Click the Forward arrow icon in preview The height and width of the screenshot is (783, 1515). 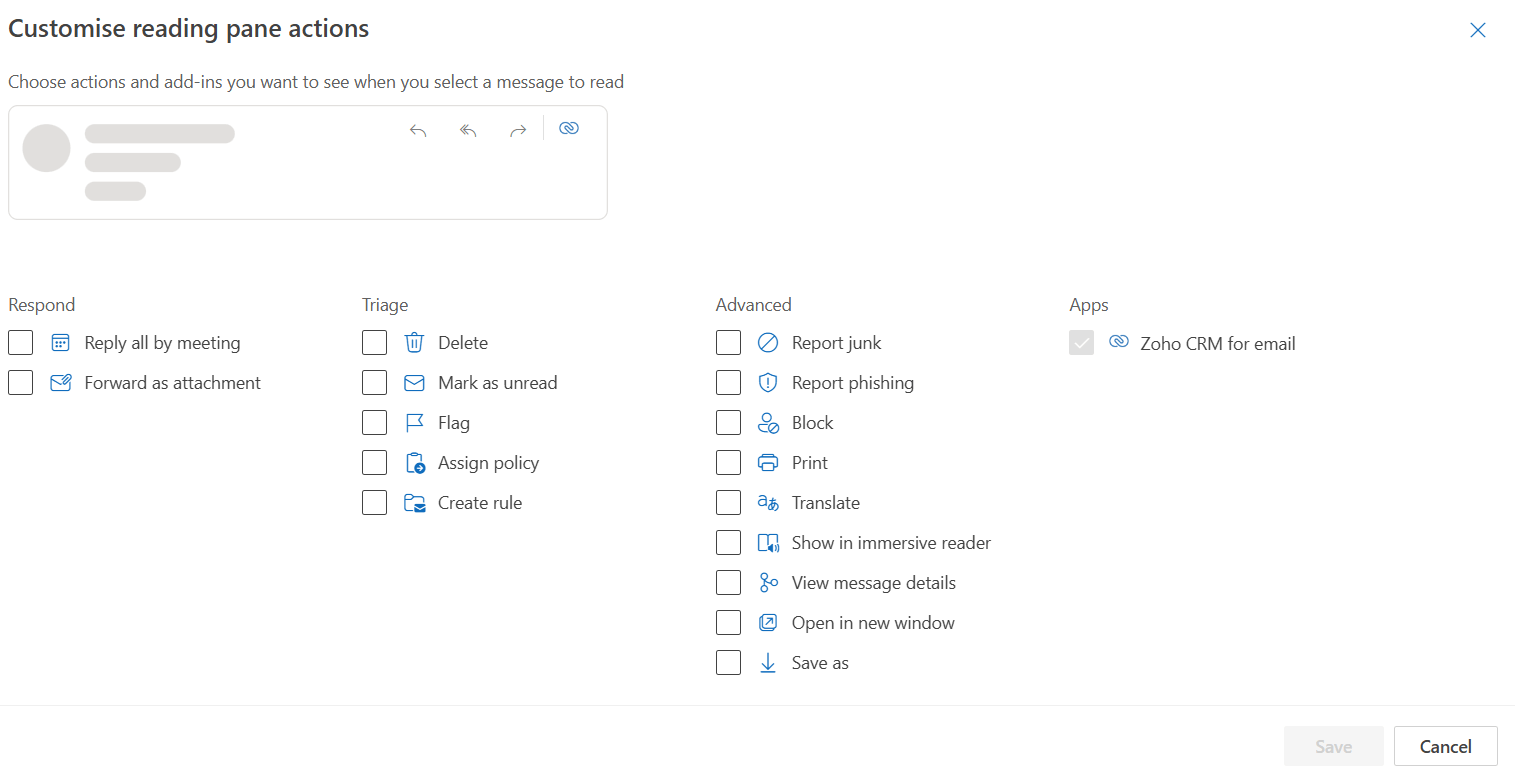(x=518, y=131)
